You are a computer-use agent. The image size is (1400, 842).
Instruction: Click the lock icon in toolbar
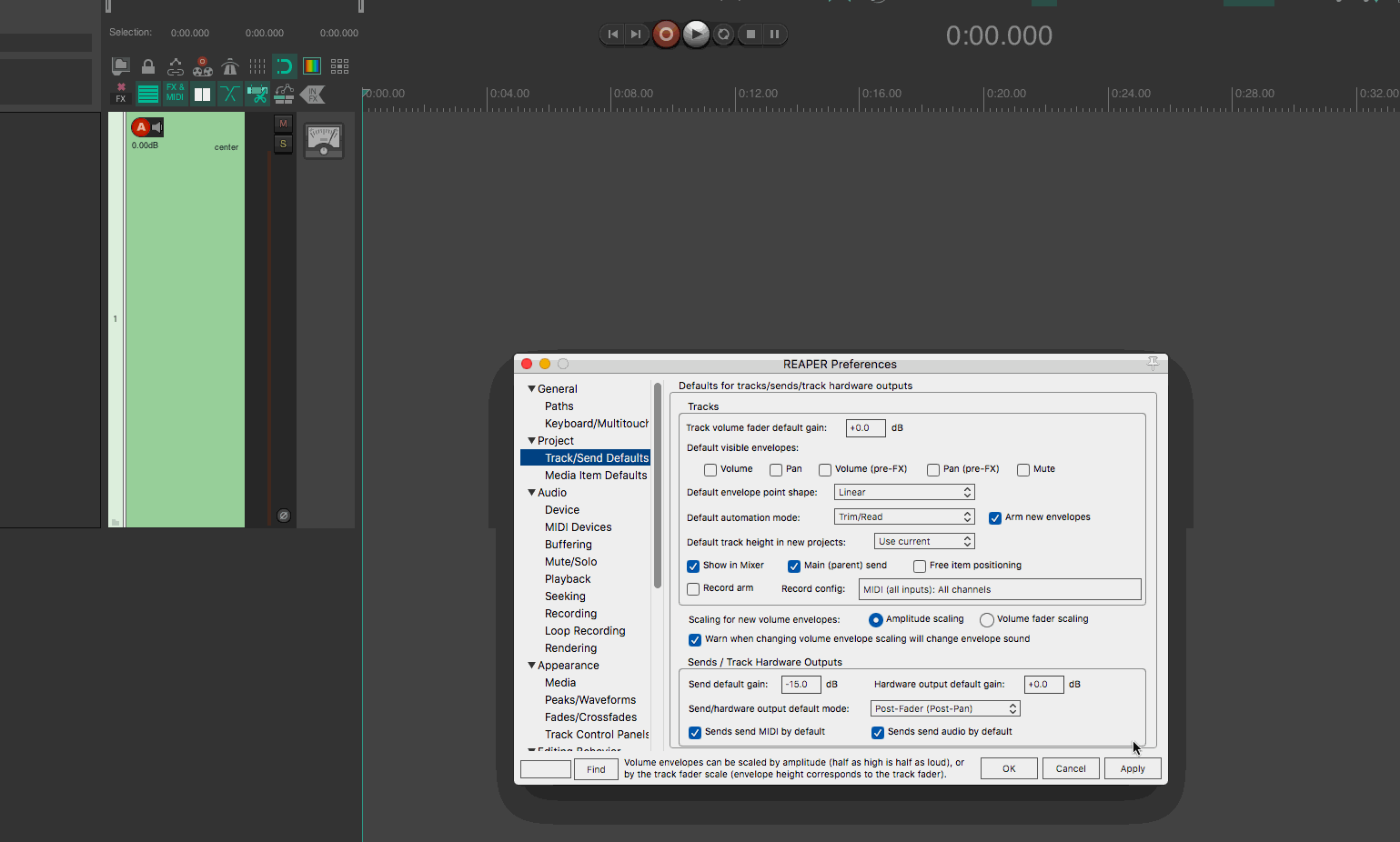(148, 66)
